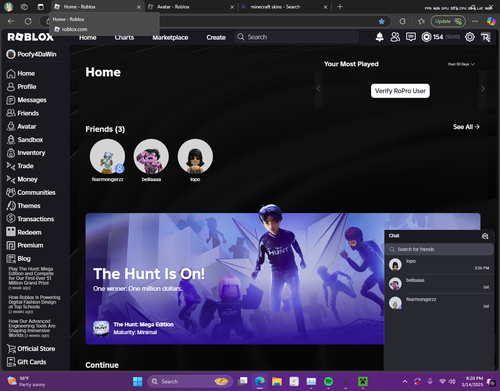Screen dimensions: 500x391
Task: Click the browser Update button
Action: 448,21
